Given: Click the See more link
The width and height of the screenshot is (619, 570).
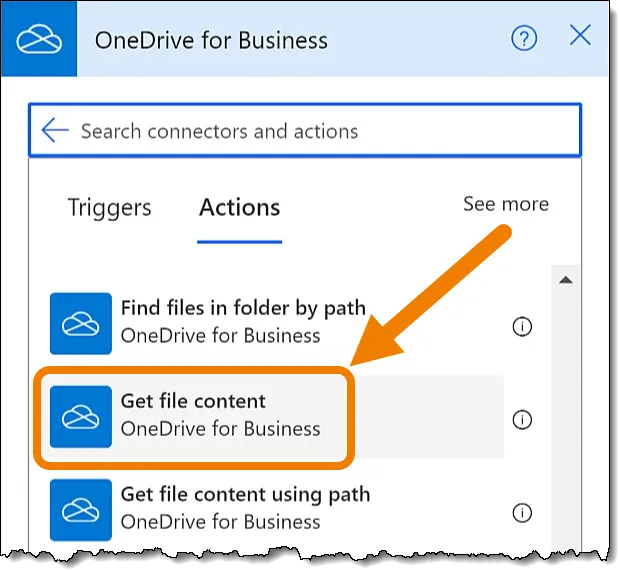Looking at the screenshot, I should click(x=505, y=204).
